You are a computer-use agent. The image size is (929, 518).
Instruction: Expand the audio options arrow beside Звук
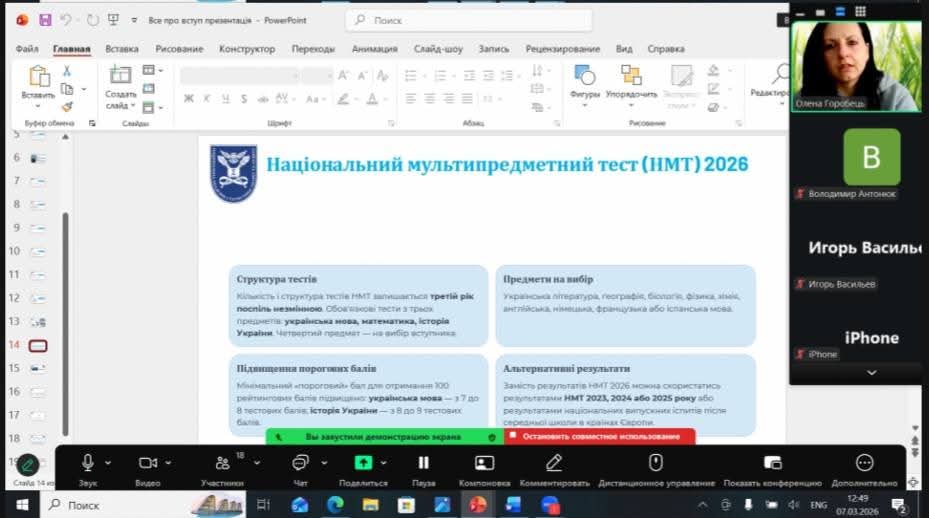[x=108, y=463]
